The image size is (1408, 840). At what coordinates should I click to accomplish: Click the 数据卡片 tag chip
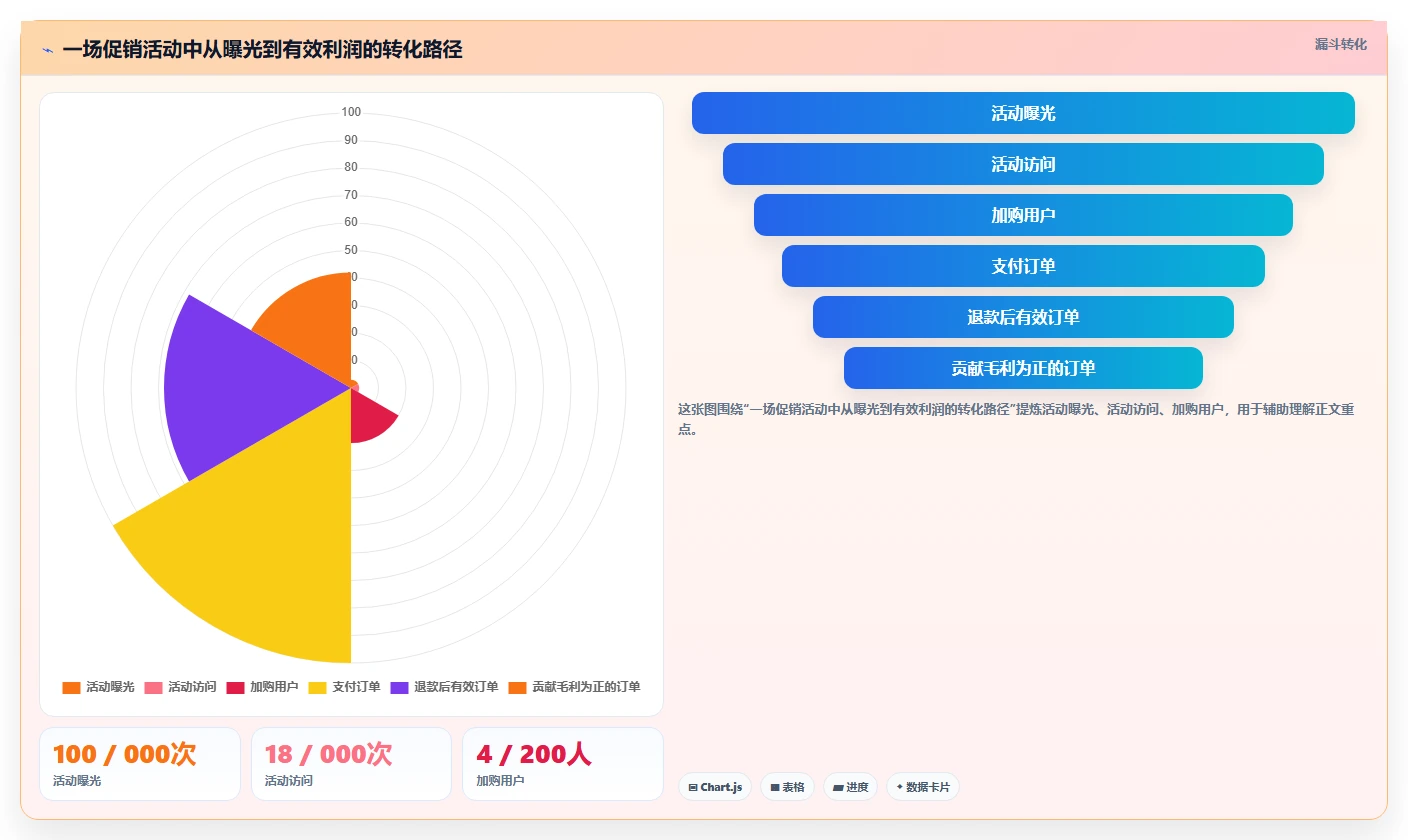tap(923, 787)
